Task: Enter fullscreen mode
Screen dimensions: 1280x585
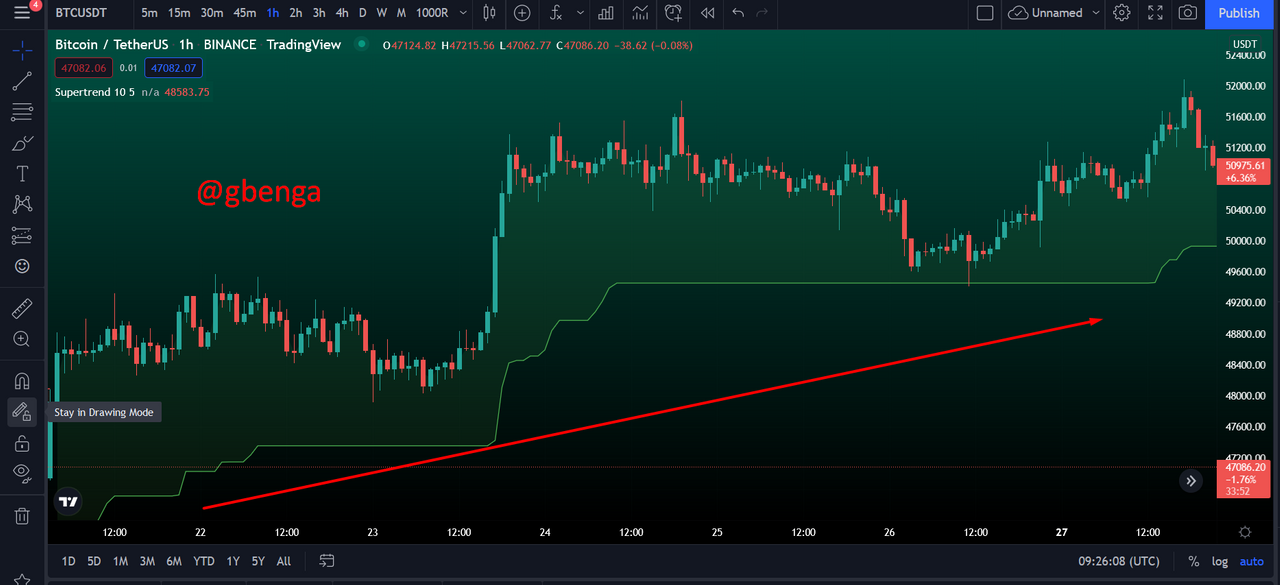Action: click(x=1155, y=13)
